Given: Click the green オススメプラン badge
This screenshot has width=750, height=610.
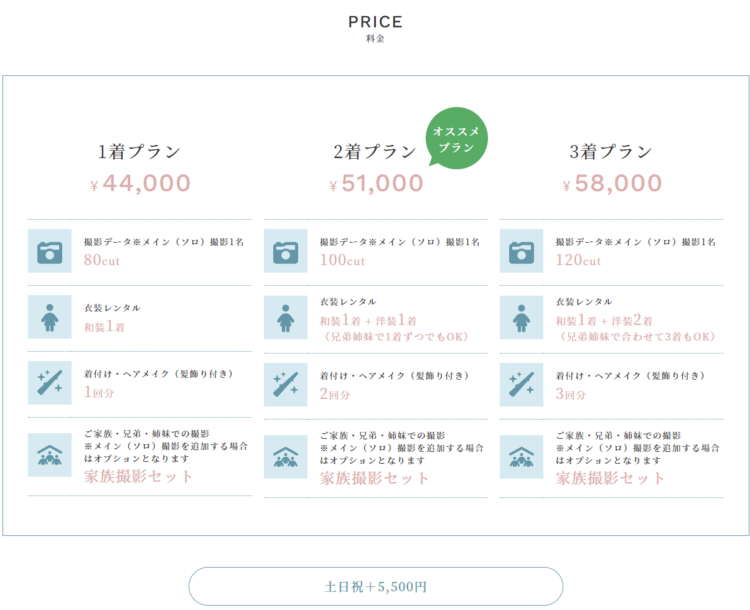Looking at the screenshot, I should 458,138.
